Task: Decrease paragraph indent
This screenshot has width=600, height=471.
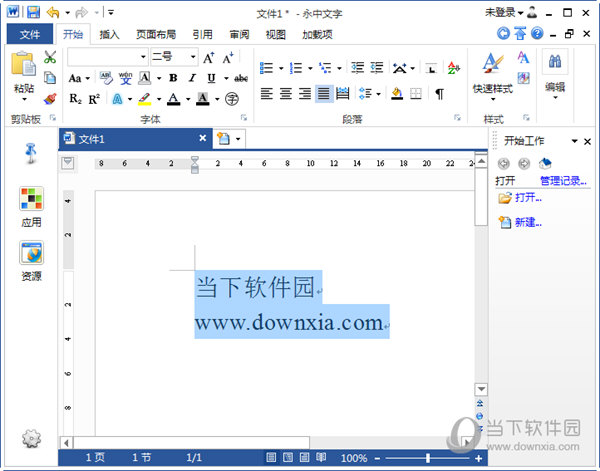Action: 357,68
